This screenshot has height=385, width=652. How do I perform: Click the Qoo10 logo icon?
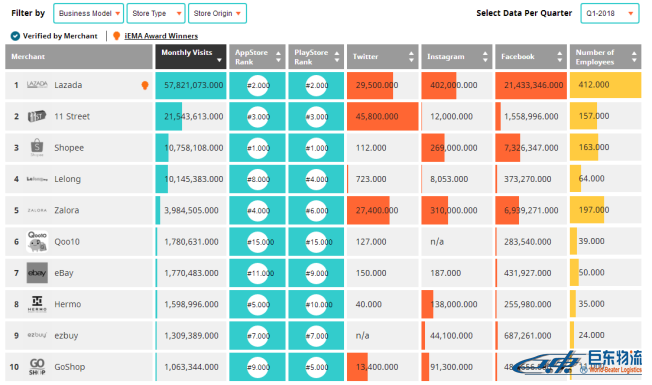pyautogui.click(x=37, y=242)
